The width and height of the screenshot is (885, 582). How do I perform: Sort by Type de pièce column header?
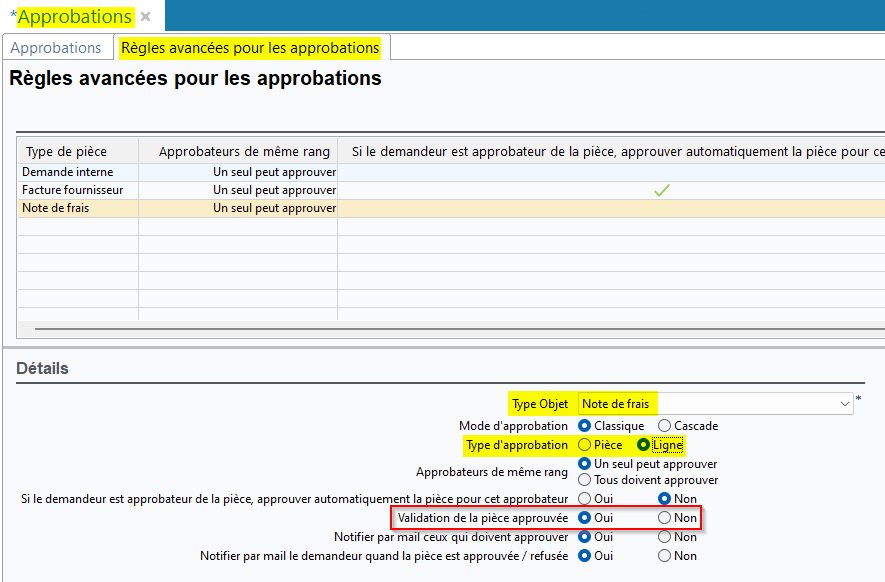pos(66,152)
